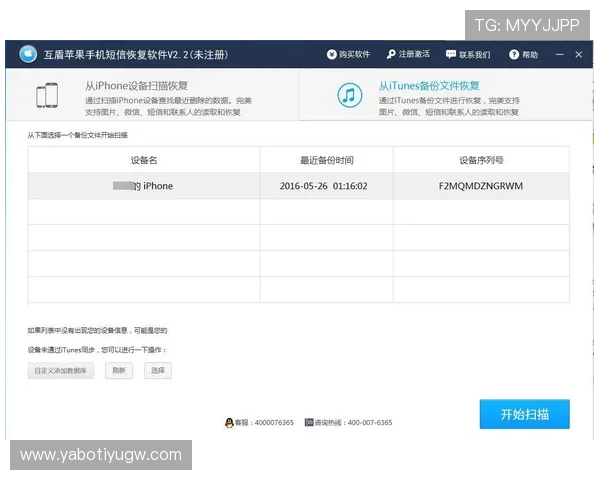Start scanning with 开始扫描 button
The width and height of the screenshot is (600, 480).
[525, 414]
